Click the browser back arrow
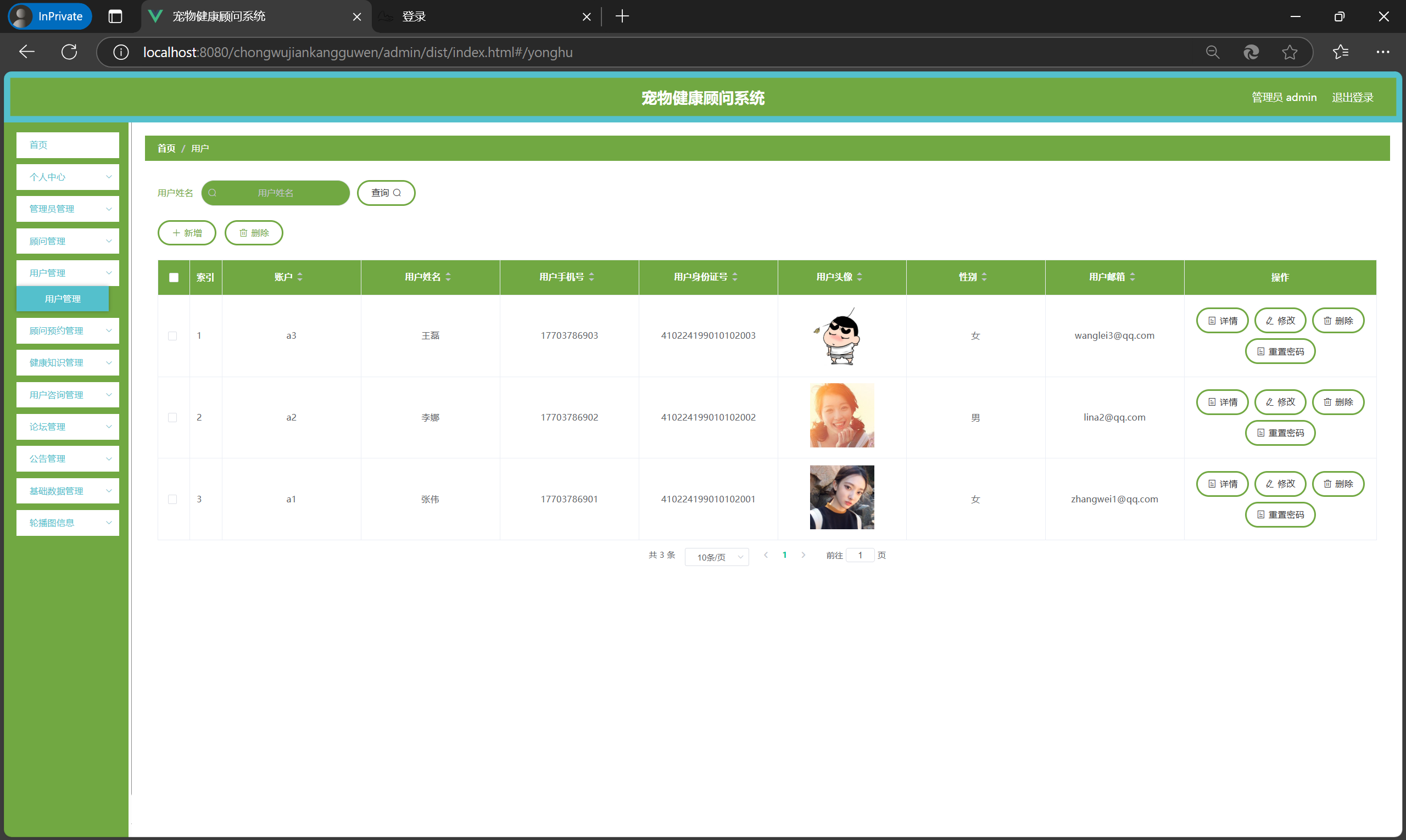Screen dimensions: 1406x840 click(x=26, y=52)
